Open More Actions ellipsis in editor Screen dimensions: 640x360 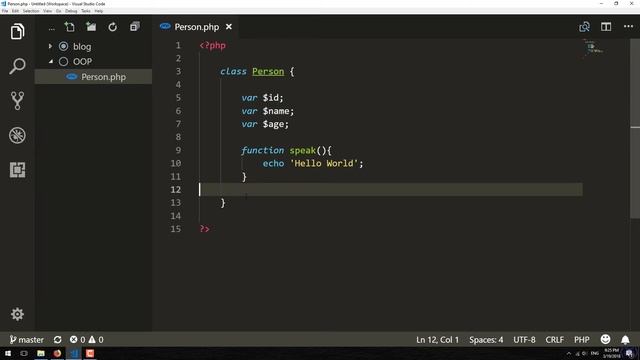(629, 27)
